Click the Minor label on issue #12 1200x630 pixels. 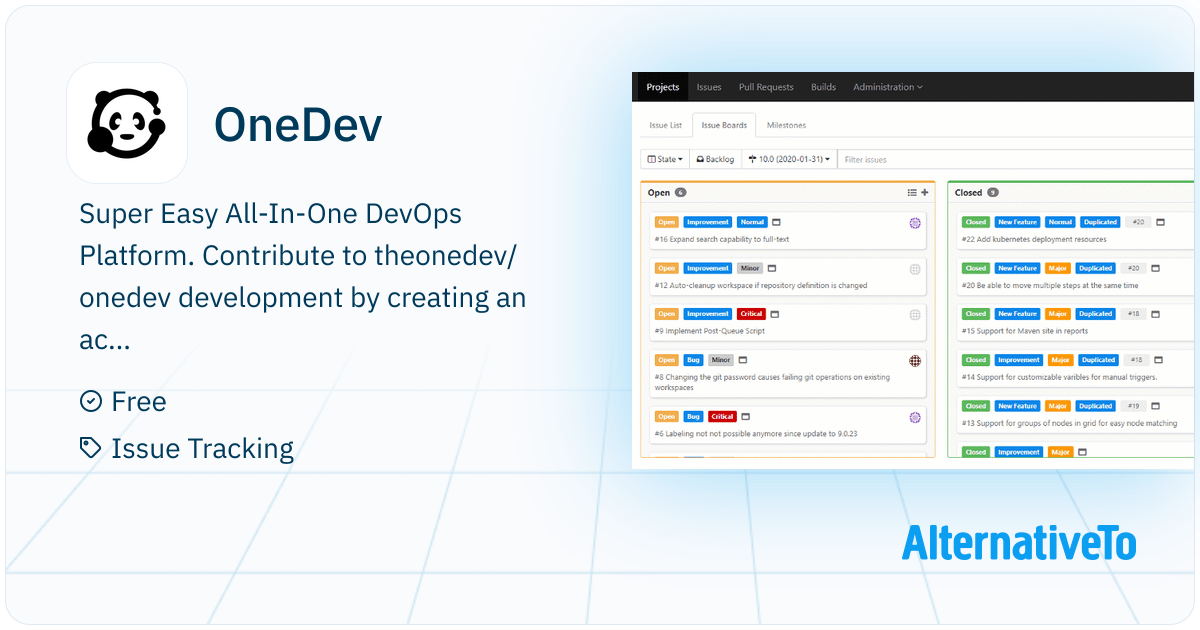click(750, 268)
